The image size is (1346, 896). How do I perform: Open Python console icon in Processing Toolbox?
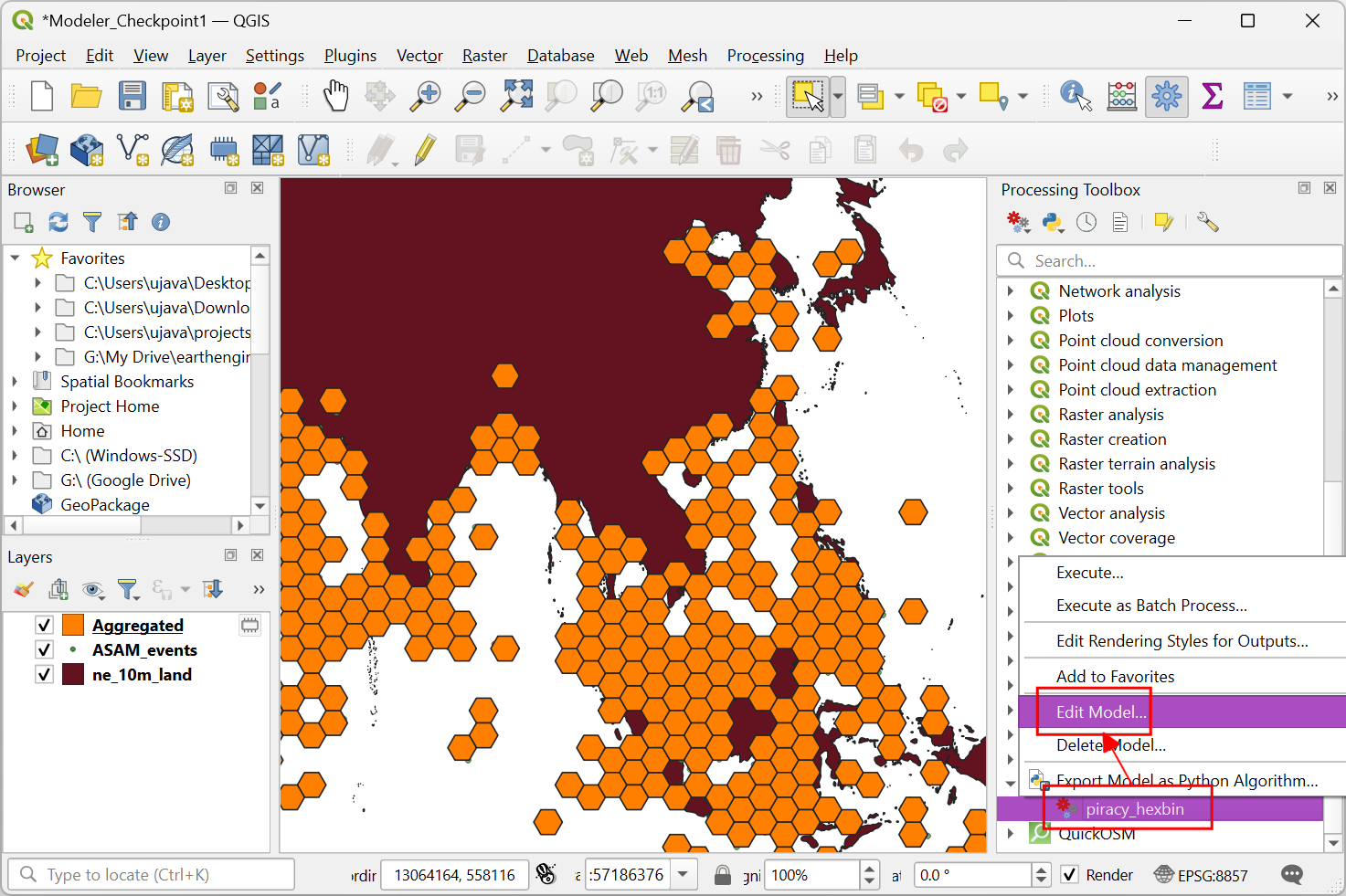pos(1052,222)
